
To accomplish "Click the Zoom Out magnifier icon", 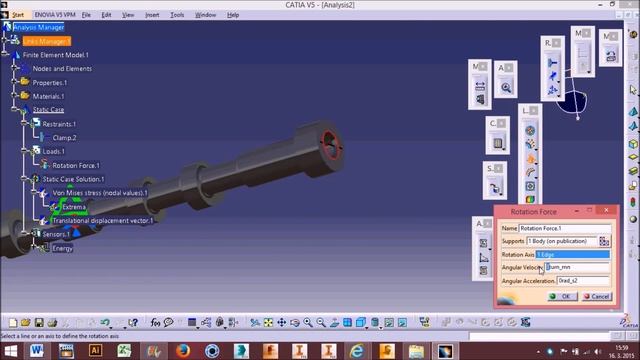I will (321, 323).
